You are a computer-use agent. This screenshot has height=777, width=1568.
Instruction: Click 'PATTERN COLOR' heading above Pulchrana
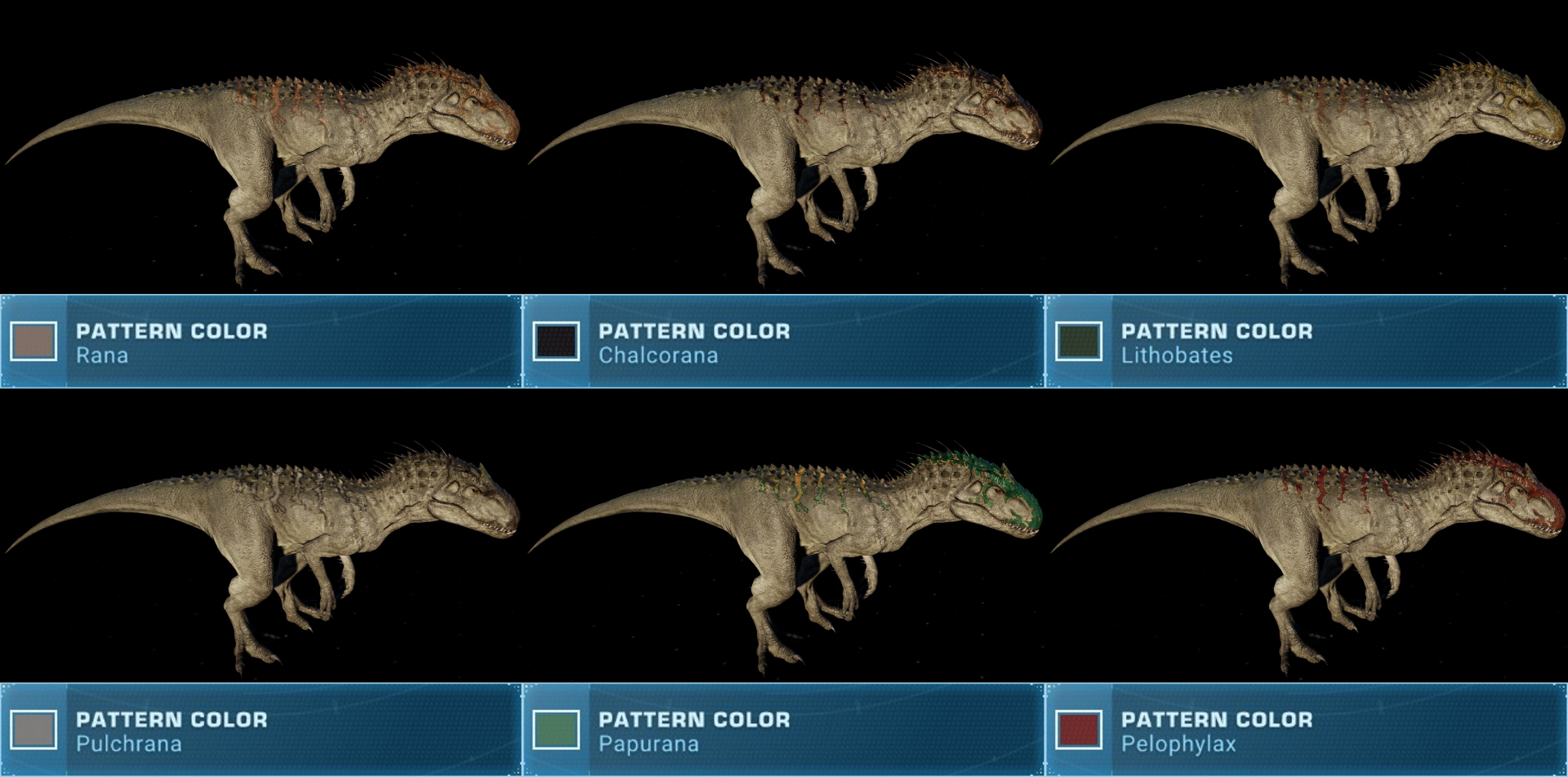(171, 719)
